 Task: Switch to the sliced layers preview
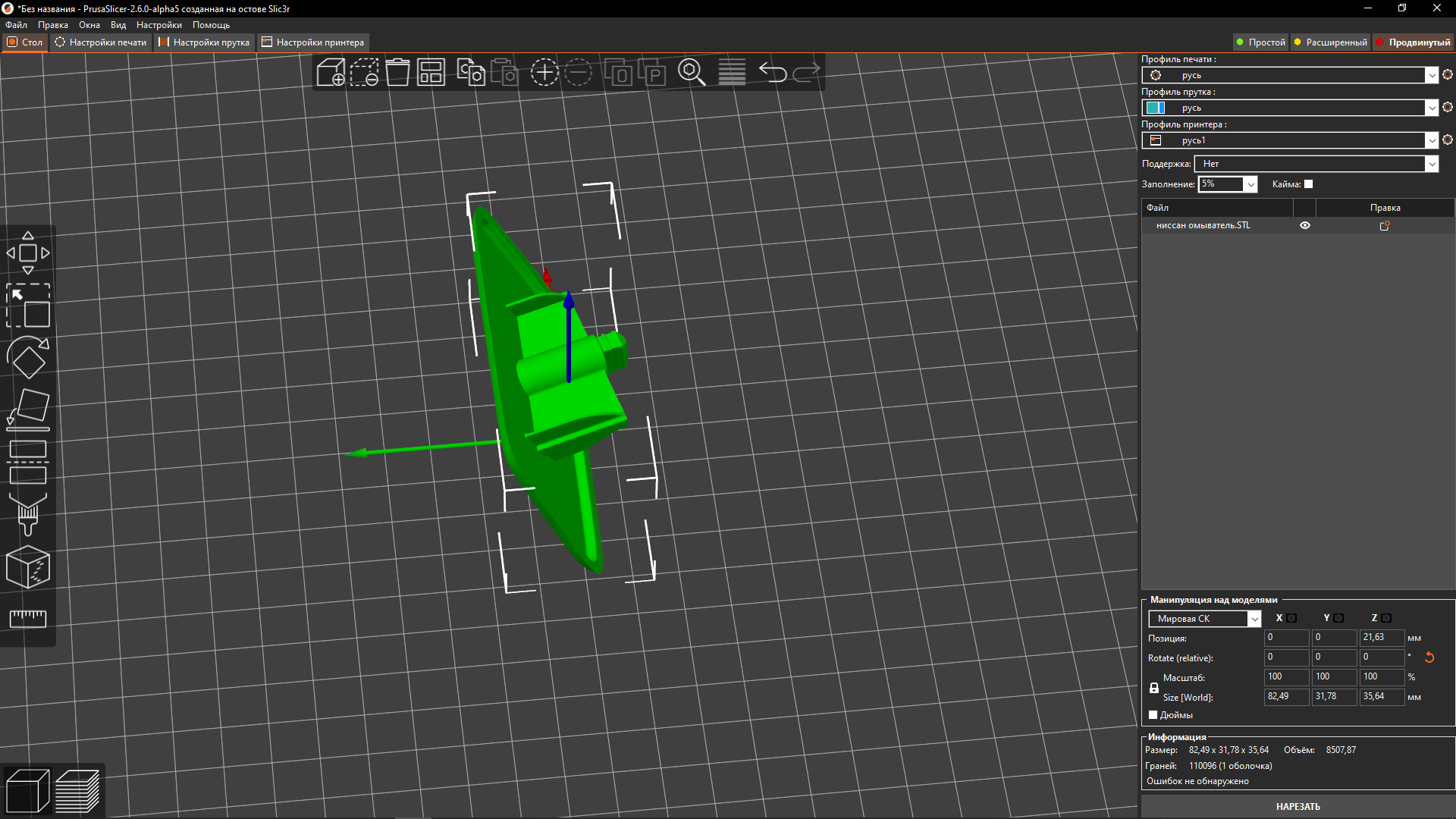(77, 791)
